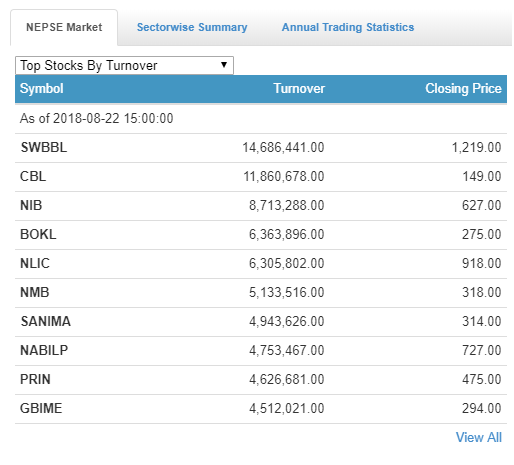
Task: Select NIB turnover 8,713,288.00
Action: point(287,205)
